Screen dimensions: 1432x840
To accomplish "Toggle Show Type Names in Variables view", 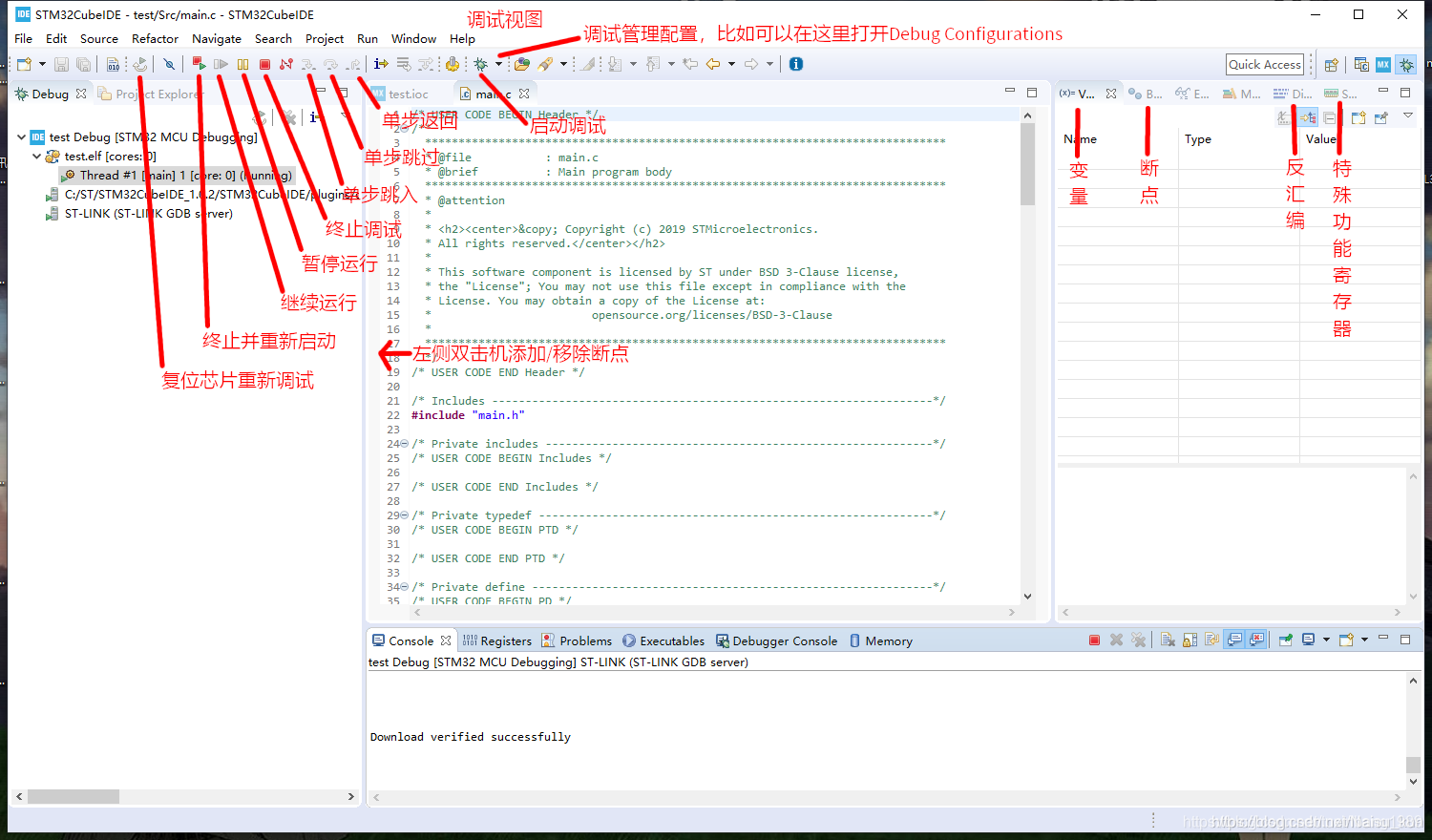I will point(1285,117).
